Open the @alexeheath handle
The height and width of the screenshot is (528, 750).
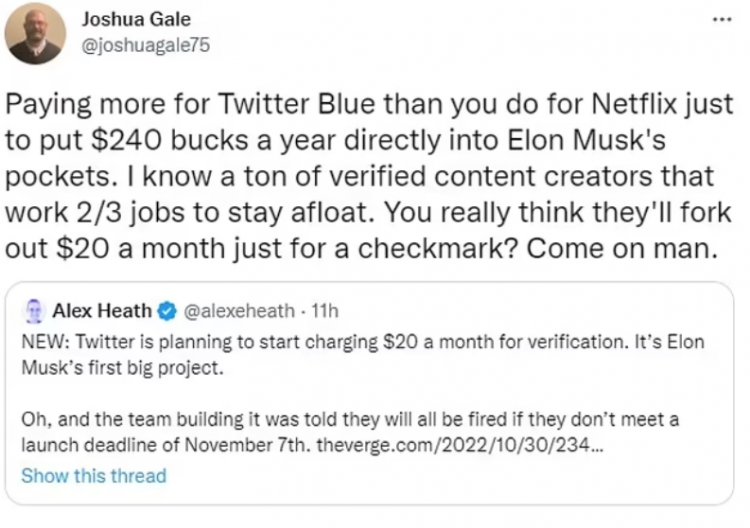click(239, 311)
